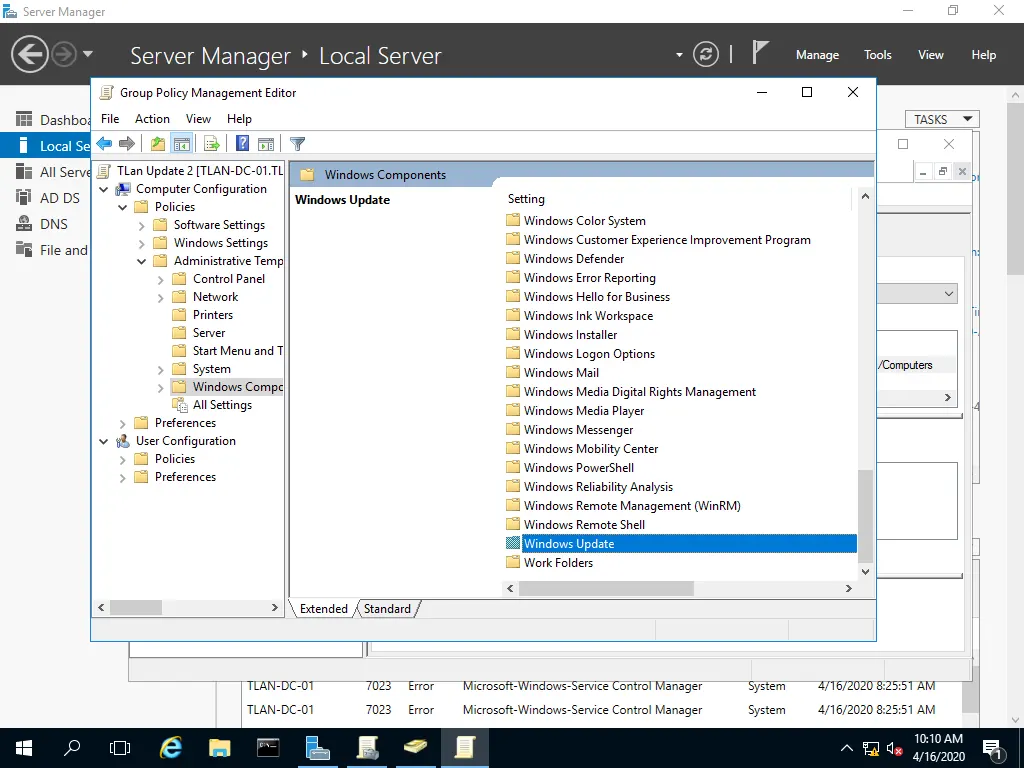Viewport: 1024px width, 768px height.
Task: Click the taskbar search magnifier
Action: (72, 748)
